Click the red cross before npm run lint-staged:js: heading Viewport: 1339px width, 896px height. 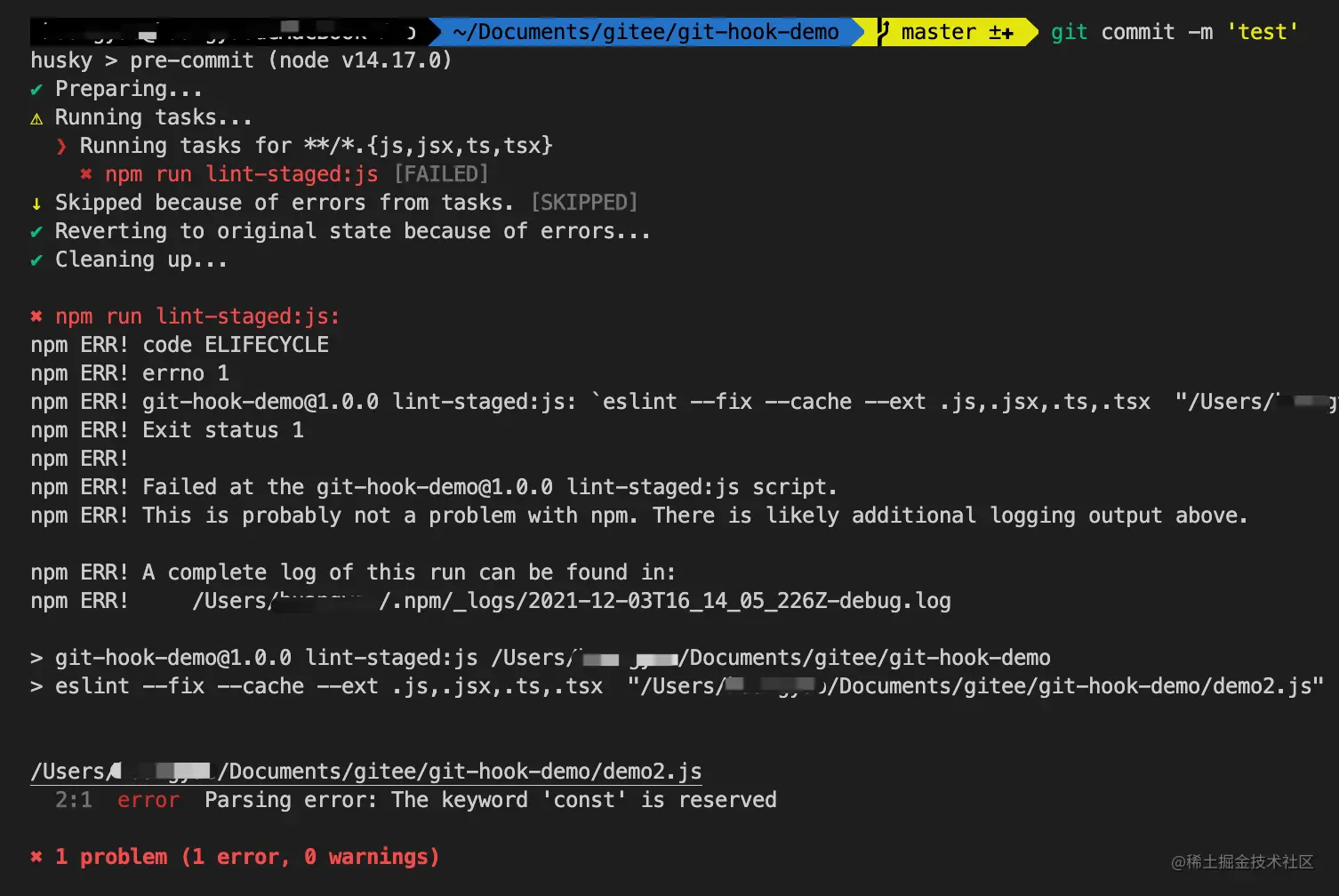(36, 316)
